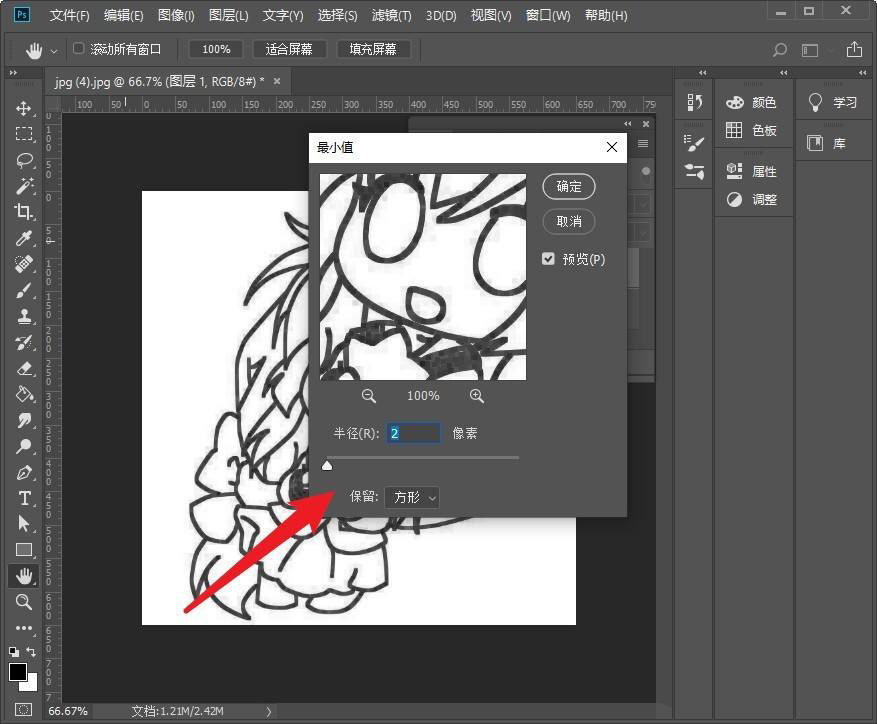Click zoom out magnifier under preview
Screen dimensions: 877x724
tap(369, 396)
